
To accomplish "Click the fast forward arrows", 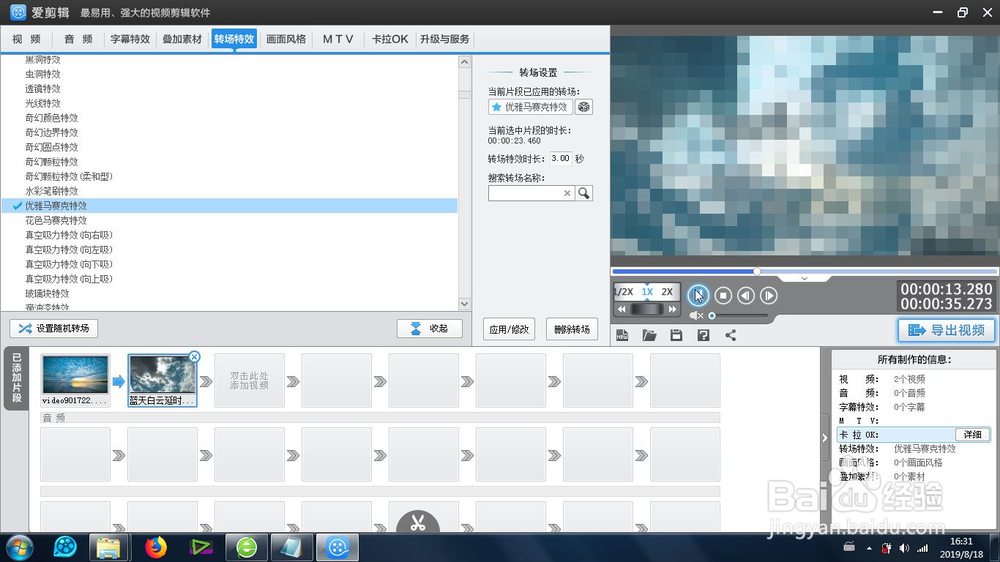I will pyautogui.click(x=672, y=309).
